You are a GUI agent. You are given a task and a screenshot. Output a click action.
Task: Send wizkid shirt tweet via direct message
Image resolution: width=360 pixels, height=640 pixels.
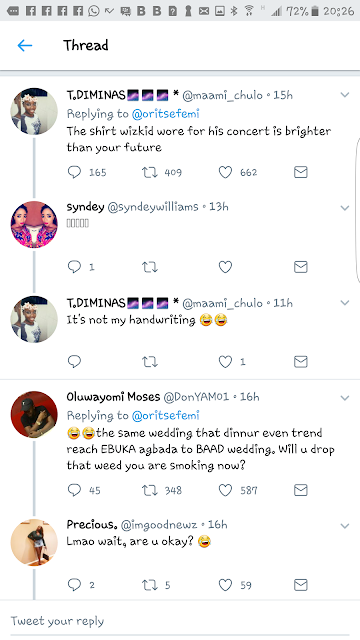(300, 172)
